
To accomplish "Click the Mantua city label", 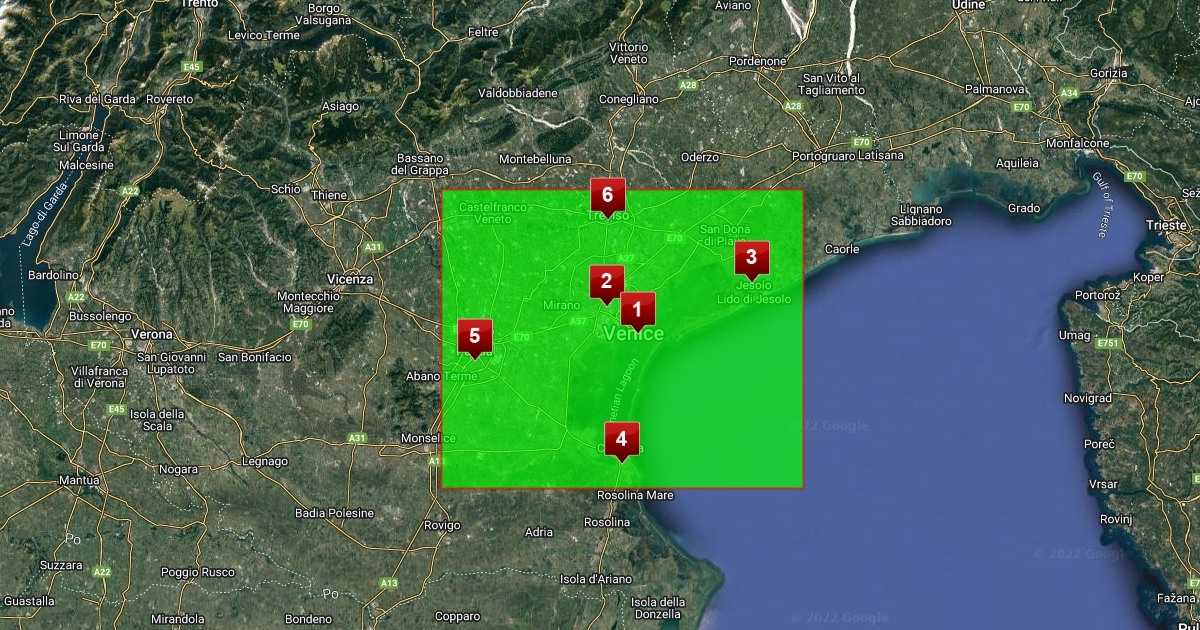I will 79,480.
